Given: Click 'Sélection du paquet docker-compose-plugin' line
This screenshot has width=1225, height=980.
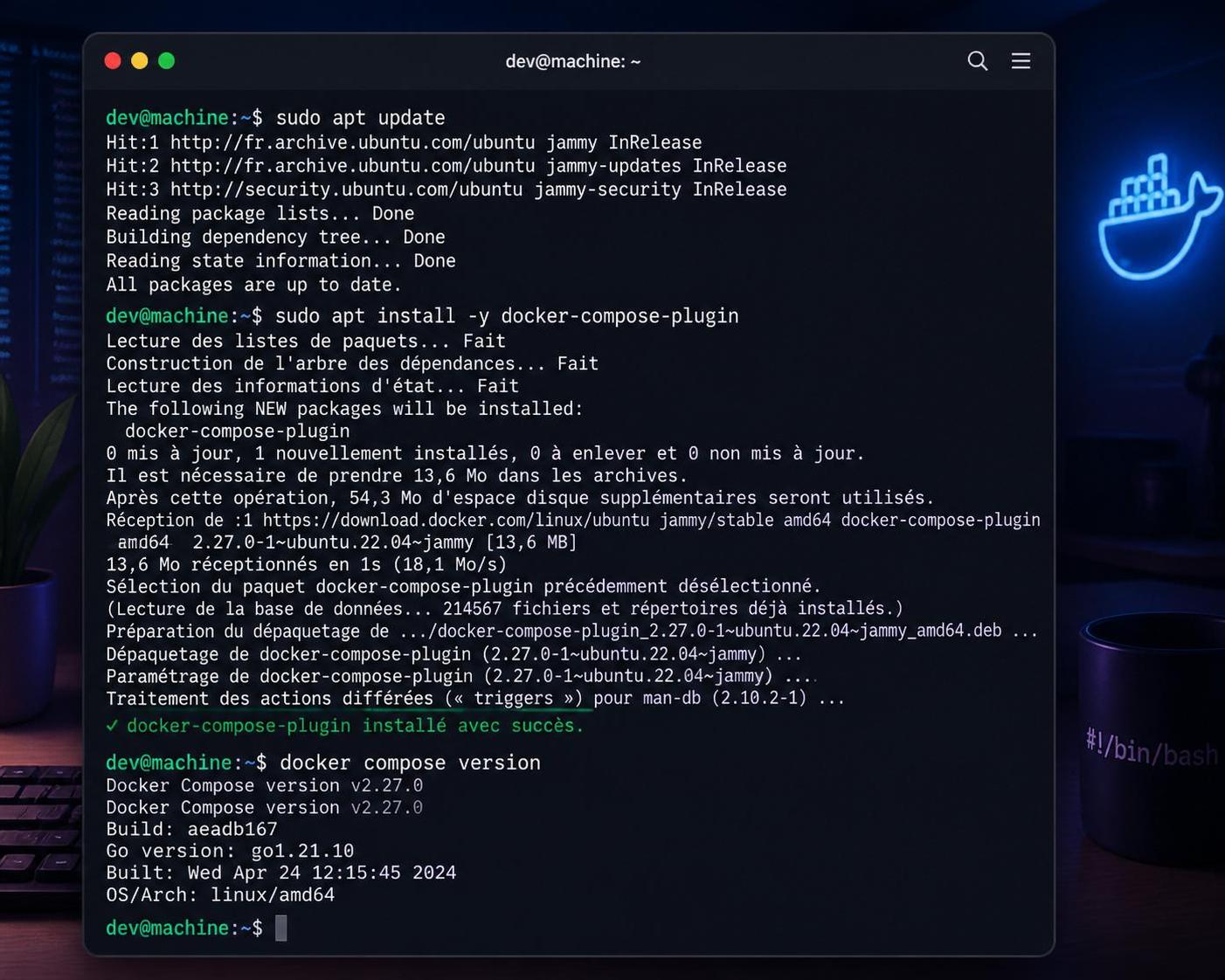Looking at the screenshot, I should tap(464, 586).
